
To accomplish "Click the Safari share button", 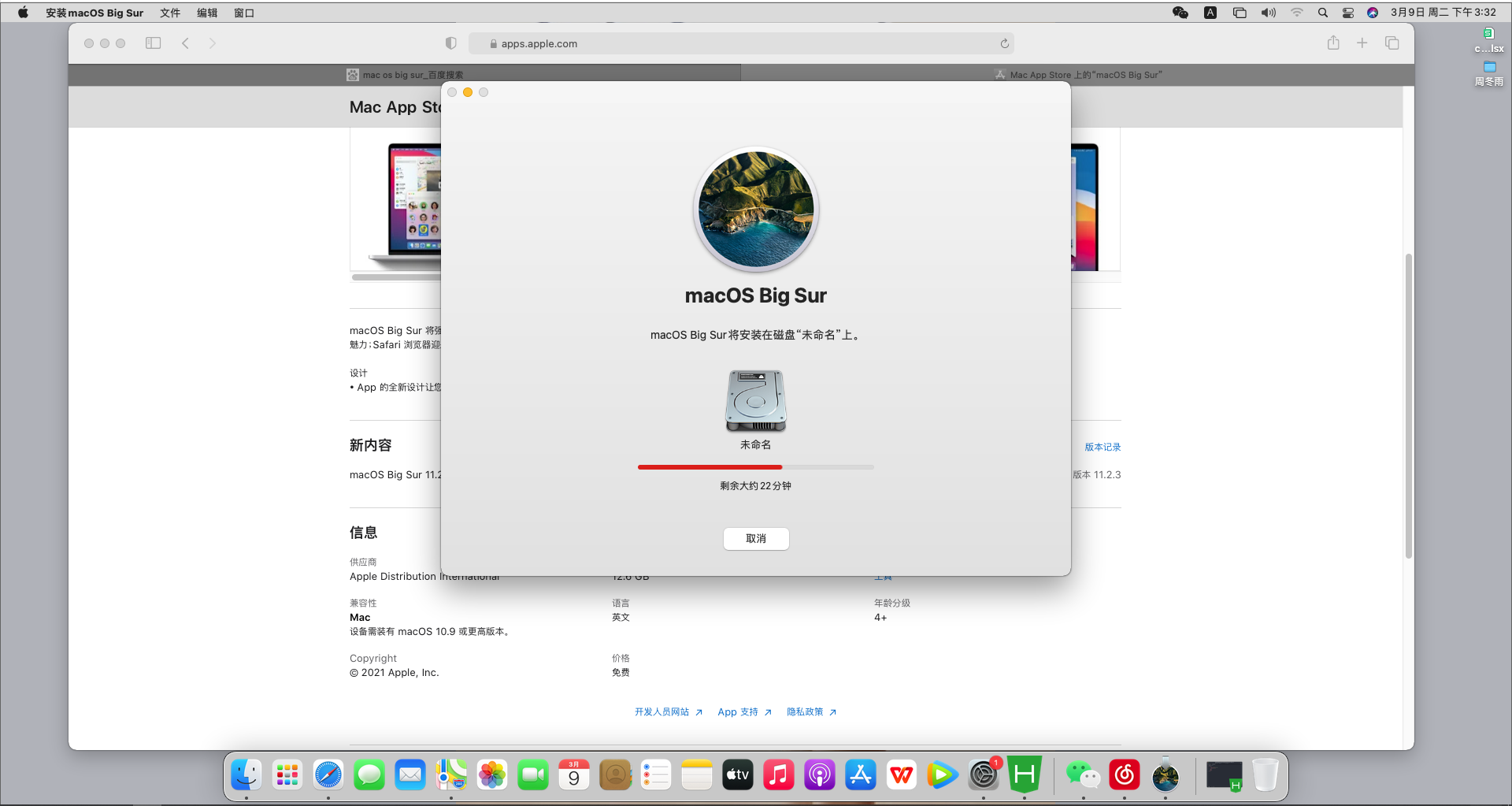I will (1333, 43).
